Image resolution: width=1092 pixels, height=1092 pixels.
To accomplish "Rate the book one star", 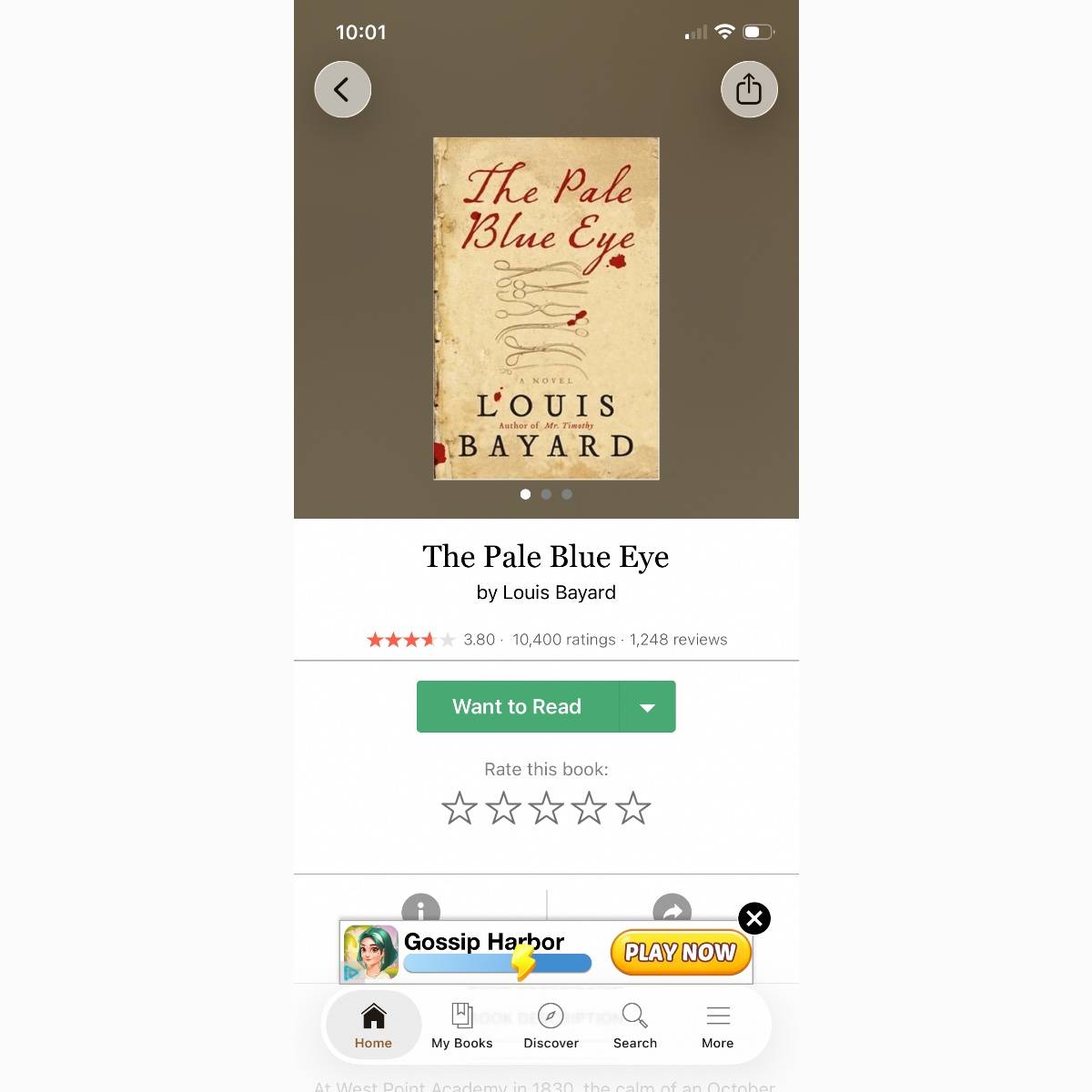I will [x=460, y=808].
